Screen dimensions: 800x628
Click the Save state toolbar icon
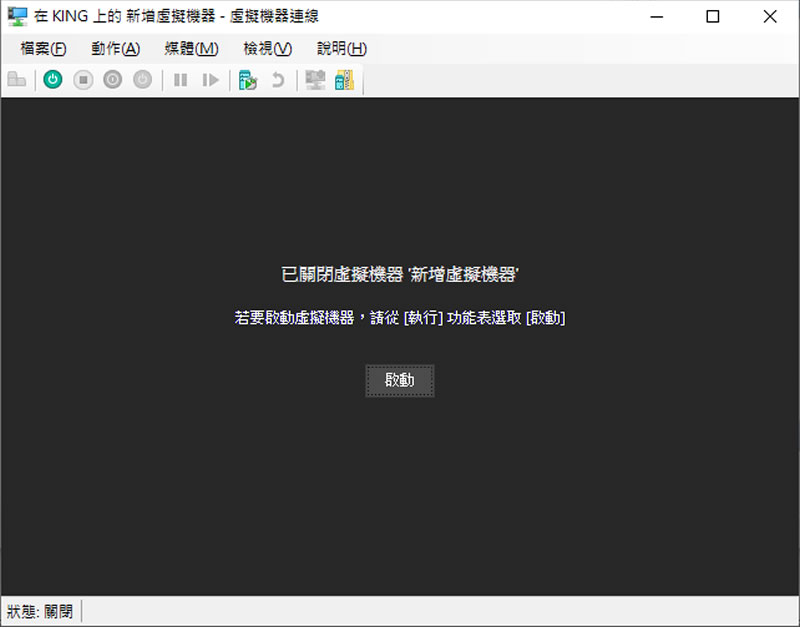[142, 80]
